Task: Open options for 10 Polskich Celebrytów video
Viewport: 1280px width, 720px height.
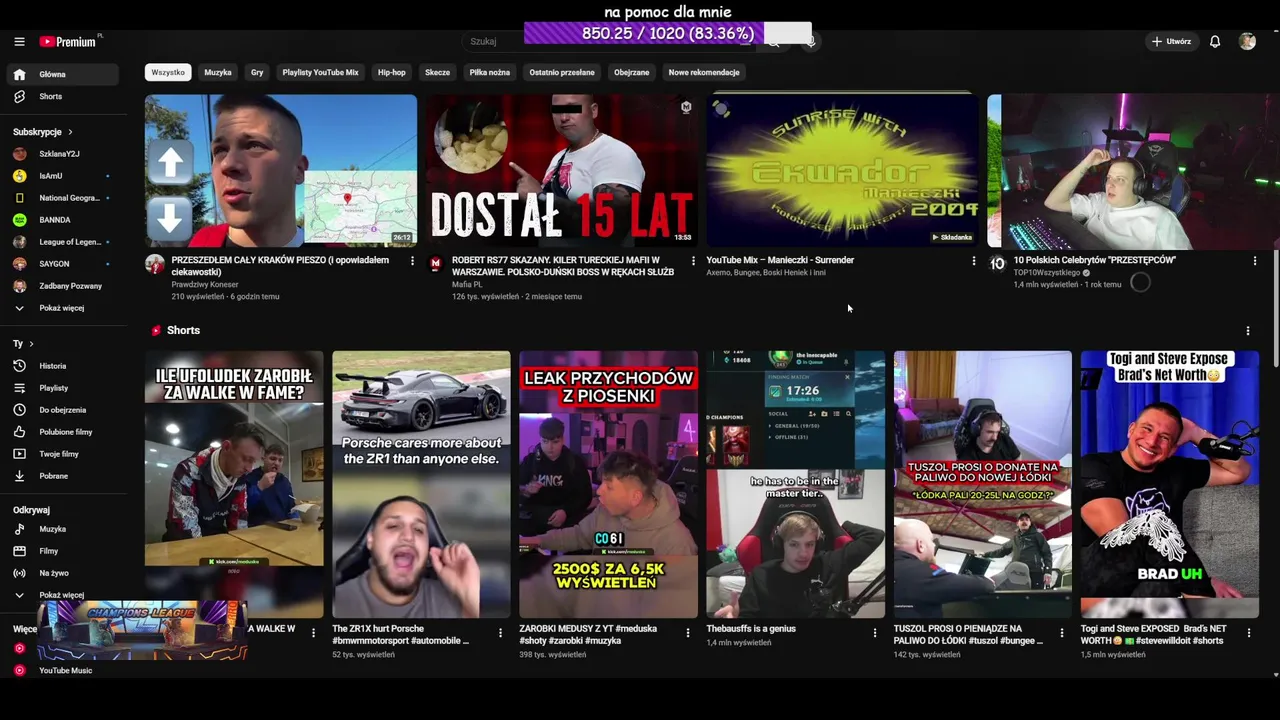Action: coord(1255,261)
